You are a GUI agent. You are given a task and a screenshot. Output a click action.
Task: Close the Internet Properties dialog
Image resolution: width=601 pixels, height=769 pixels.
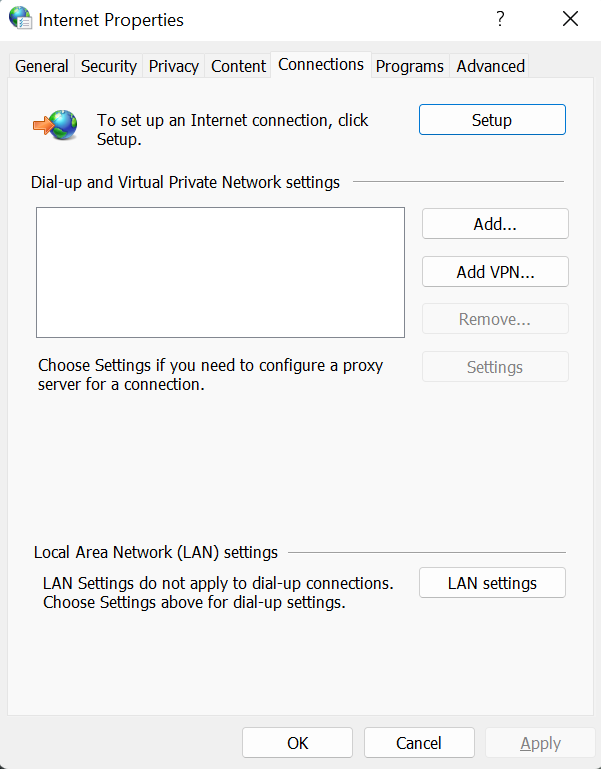[570, 19]
